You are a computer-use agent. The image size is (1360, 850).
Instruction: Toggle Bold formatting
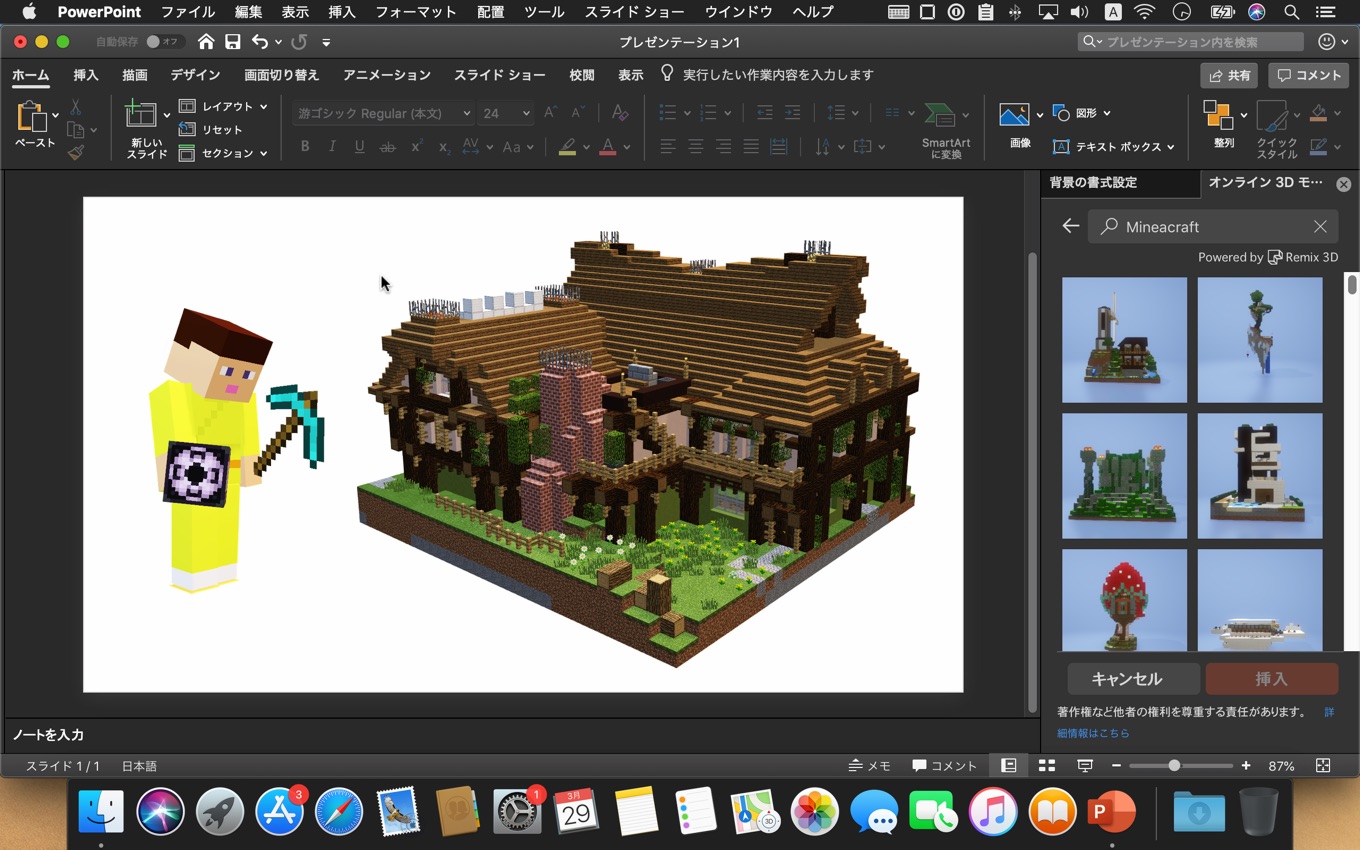pyautogui.click(x=305, y=147)
